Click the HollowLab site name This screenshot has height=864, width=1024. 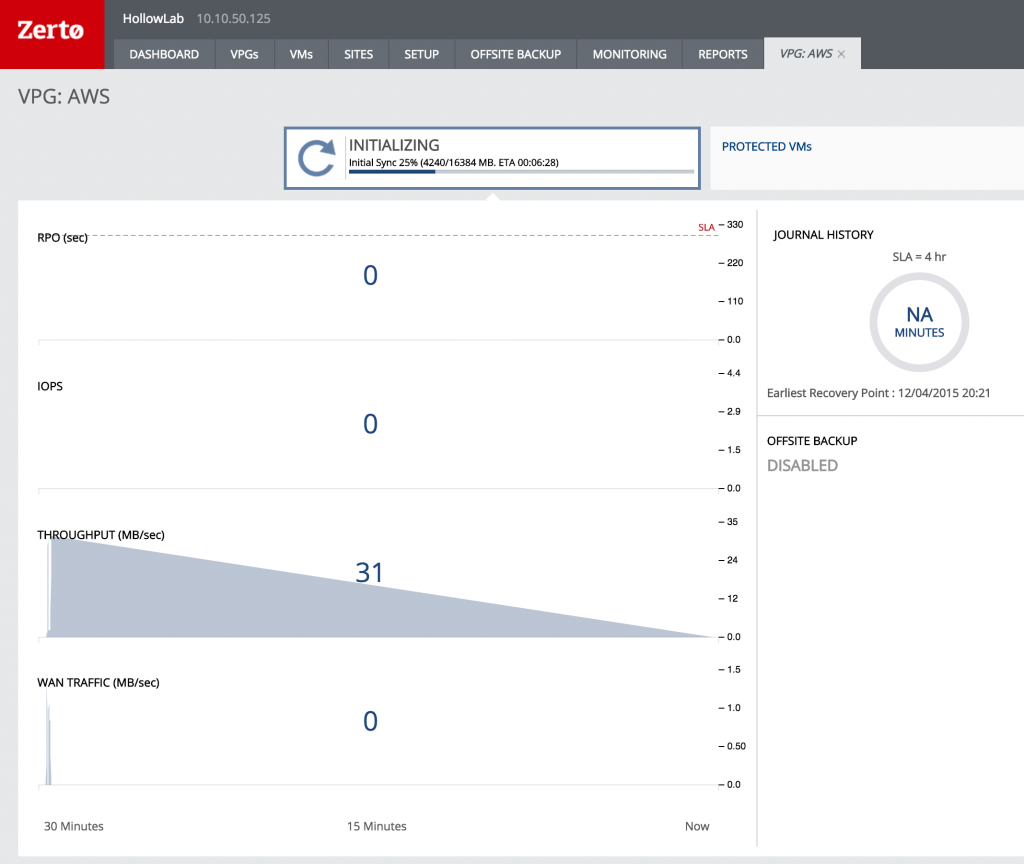[153, 18]
